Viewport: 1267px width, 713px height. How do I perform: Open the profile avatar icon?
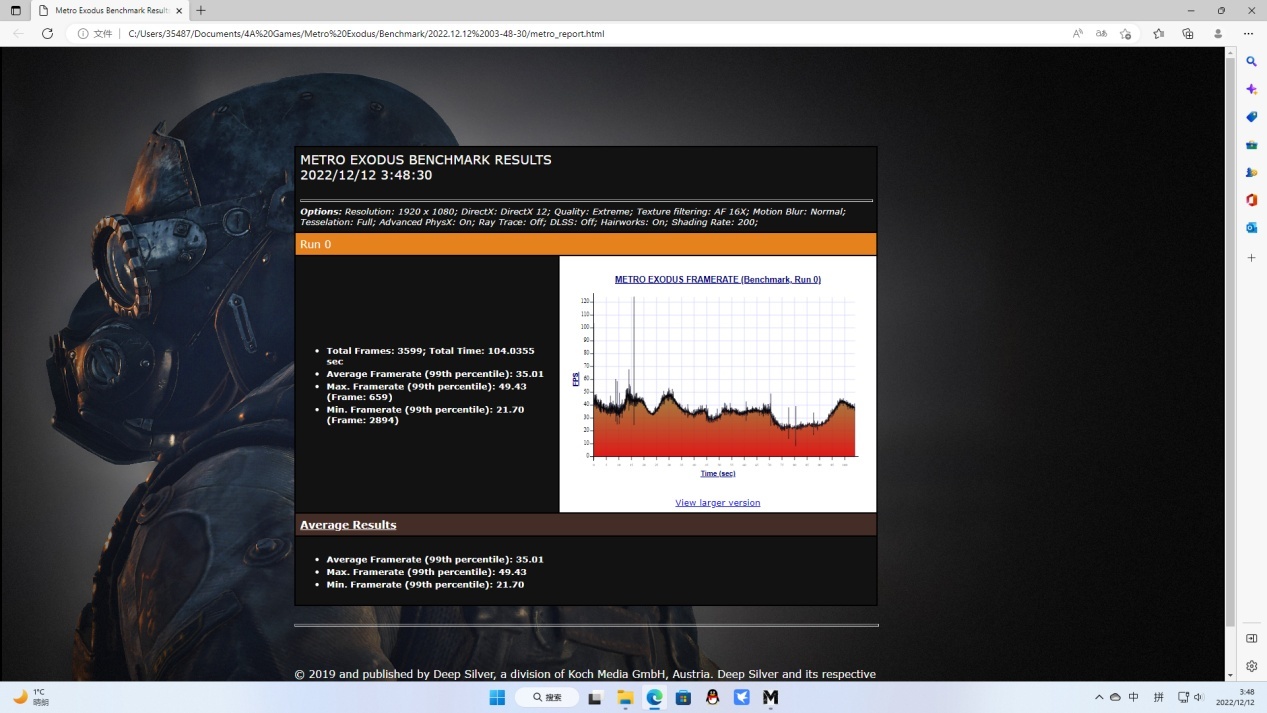pos(1218,33)
